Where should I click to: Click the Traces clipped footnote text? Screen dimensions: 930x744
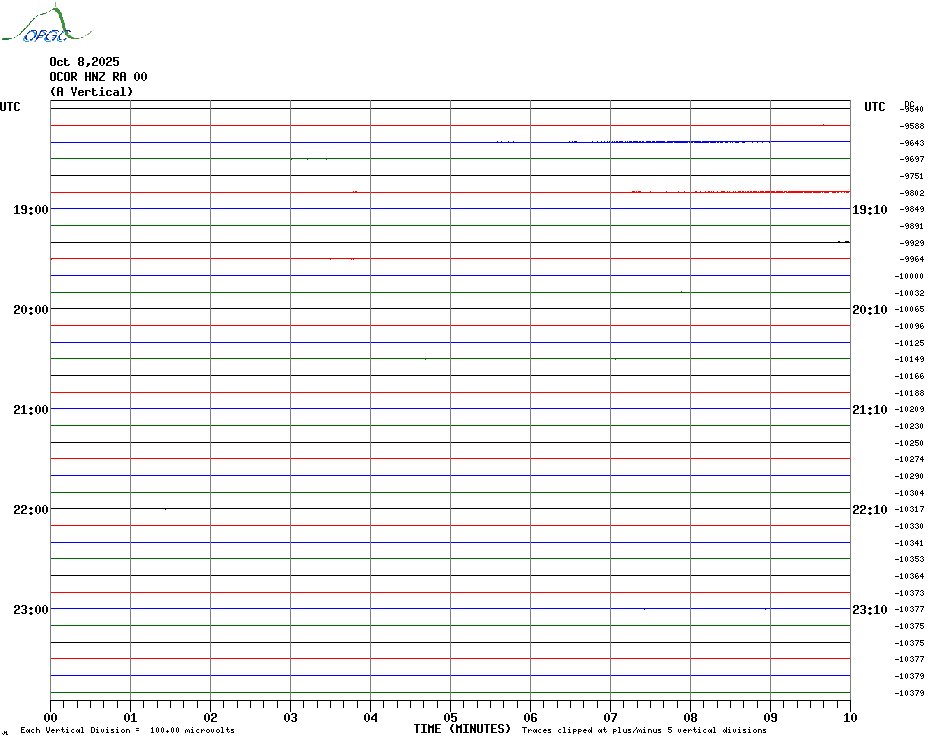click(644, 730)
